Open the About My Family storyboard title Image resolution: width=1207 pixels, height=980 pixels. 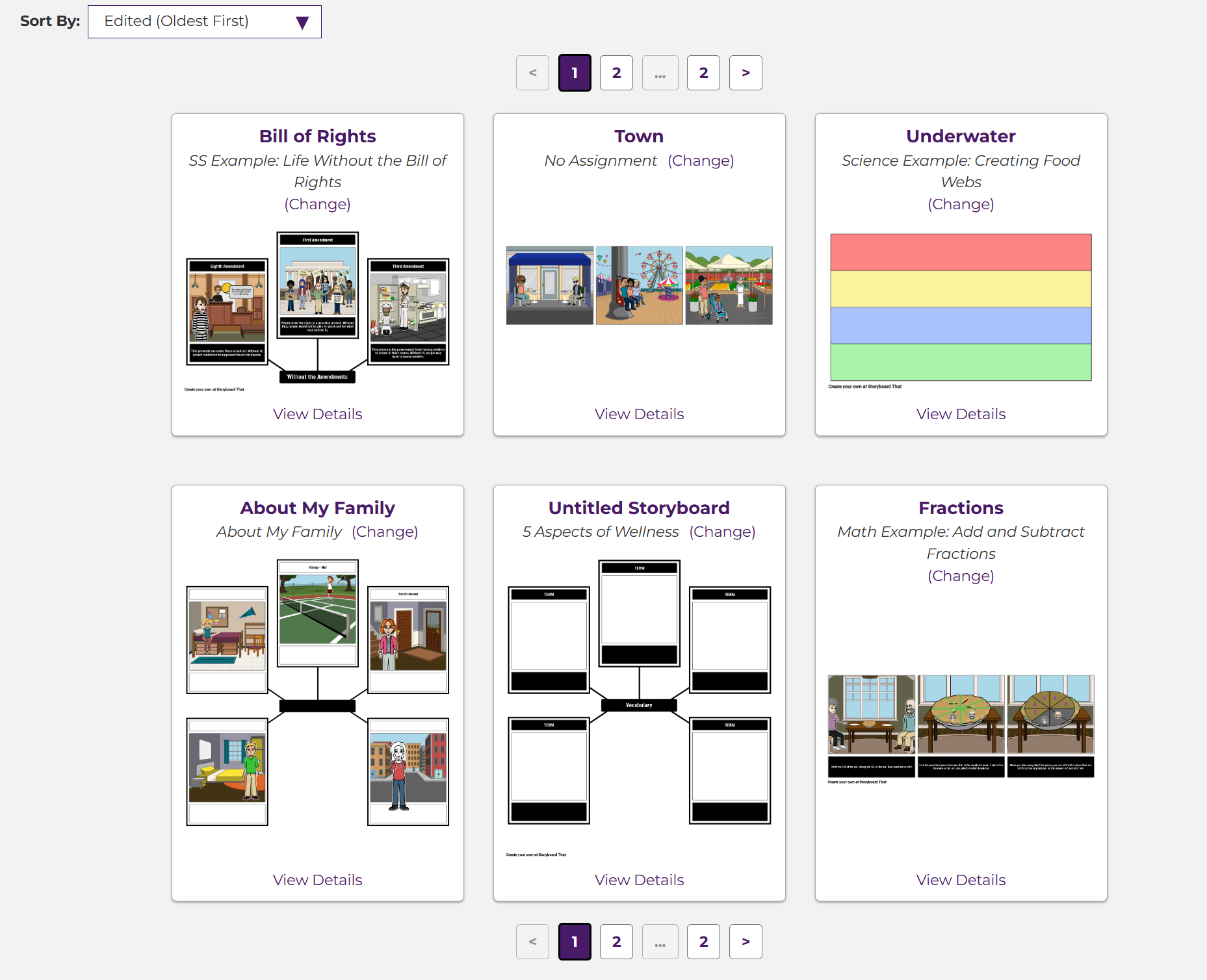[317, 508]
